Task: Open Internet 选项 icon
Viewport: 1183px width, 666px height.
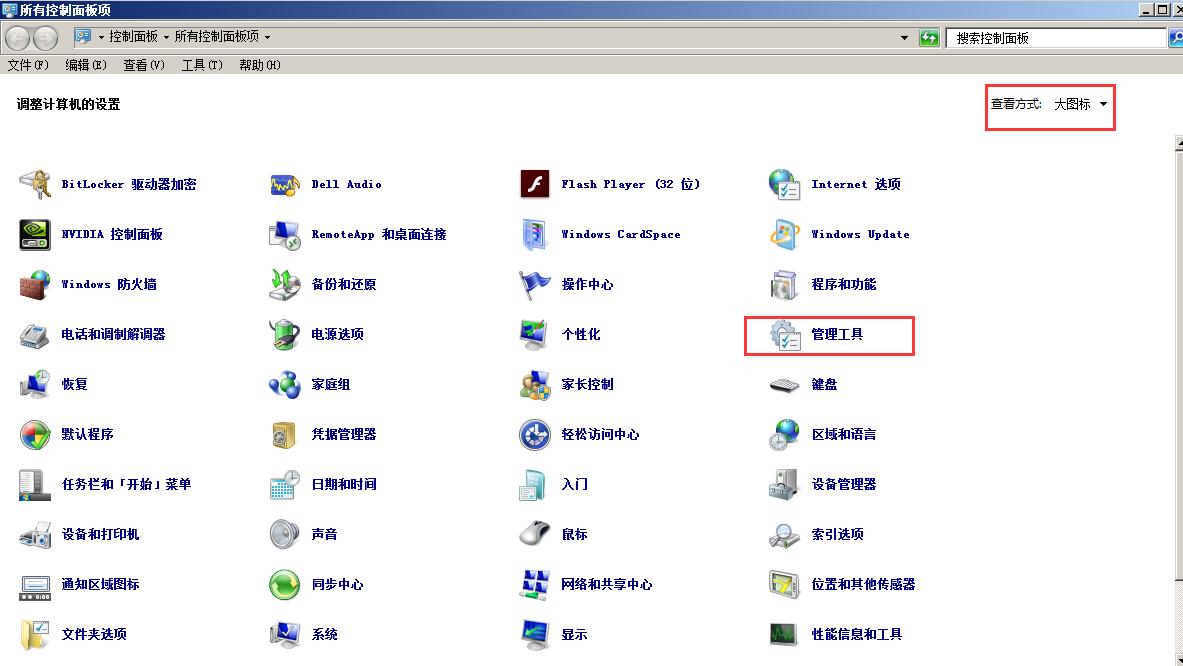Action: click(x=785, y=184)
